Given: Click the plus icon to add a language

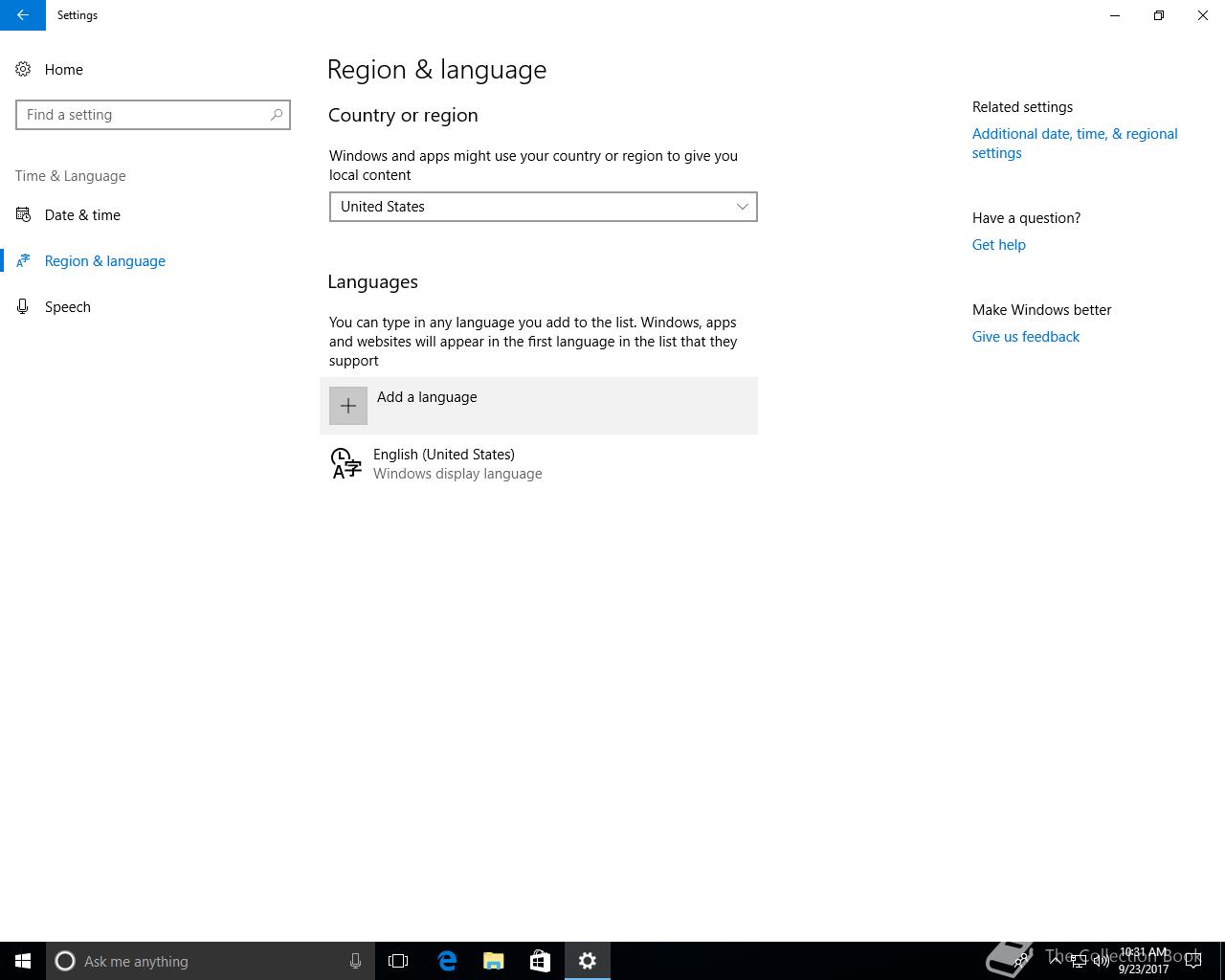Looking at the screenshot, I should pyautogui.click(x=348, y=406).
